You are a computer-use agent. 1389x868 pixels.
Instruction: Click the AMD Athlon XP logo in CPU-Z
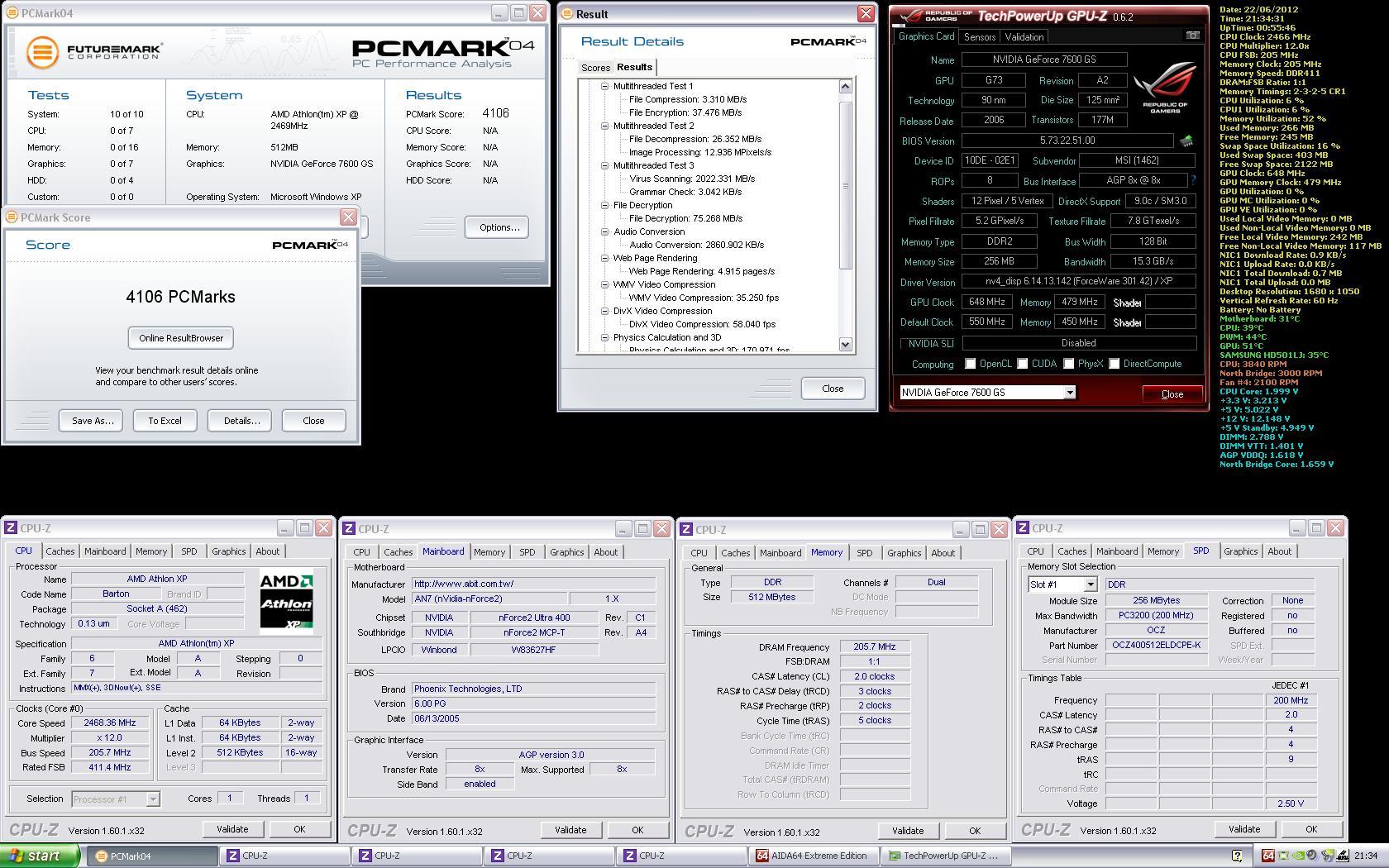[x=286, y=601]
